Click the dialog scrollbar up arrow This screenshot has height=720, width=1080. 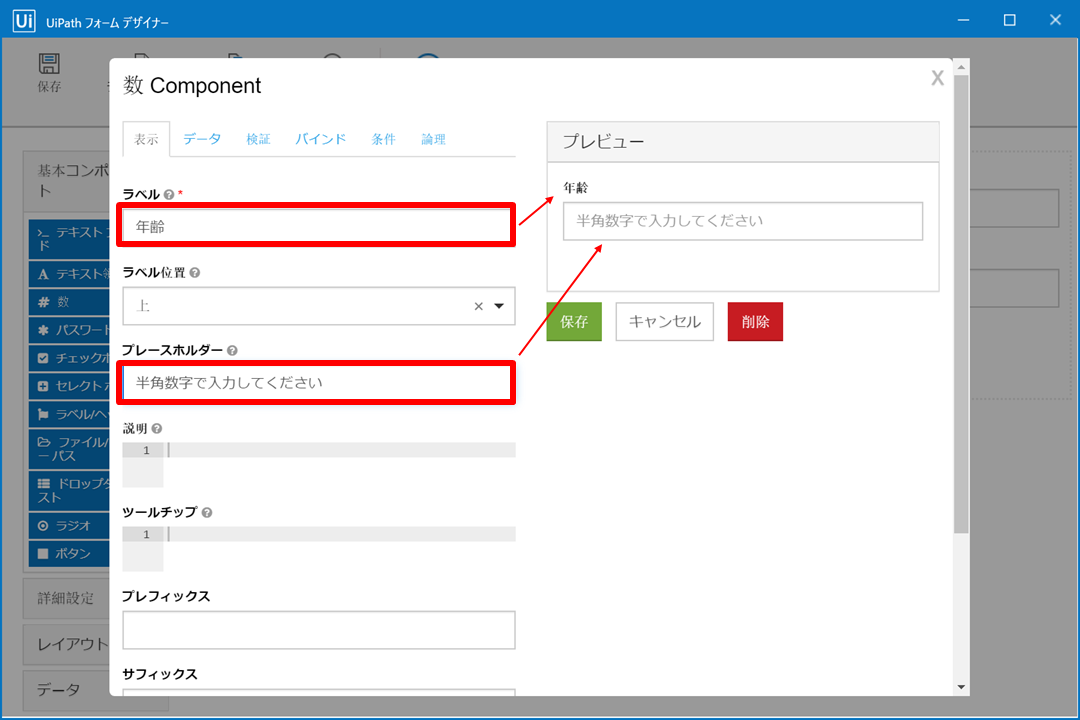click(962, 68)
